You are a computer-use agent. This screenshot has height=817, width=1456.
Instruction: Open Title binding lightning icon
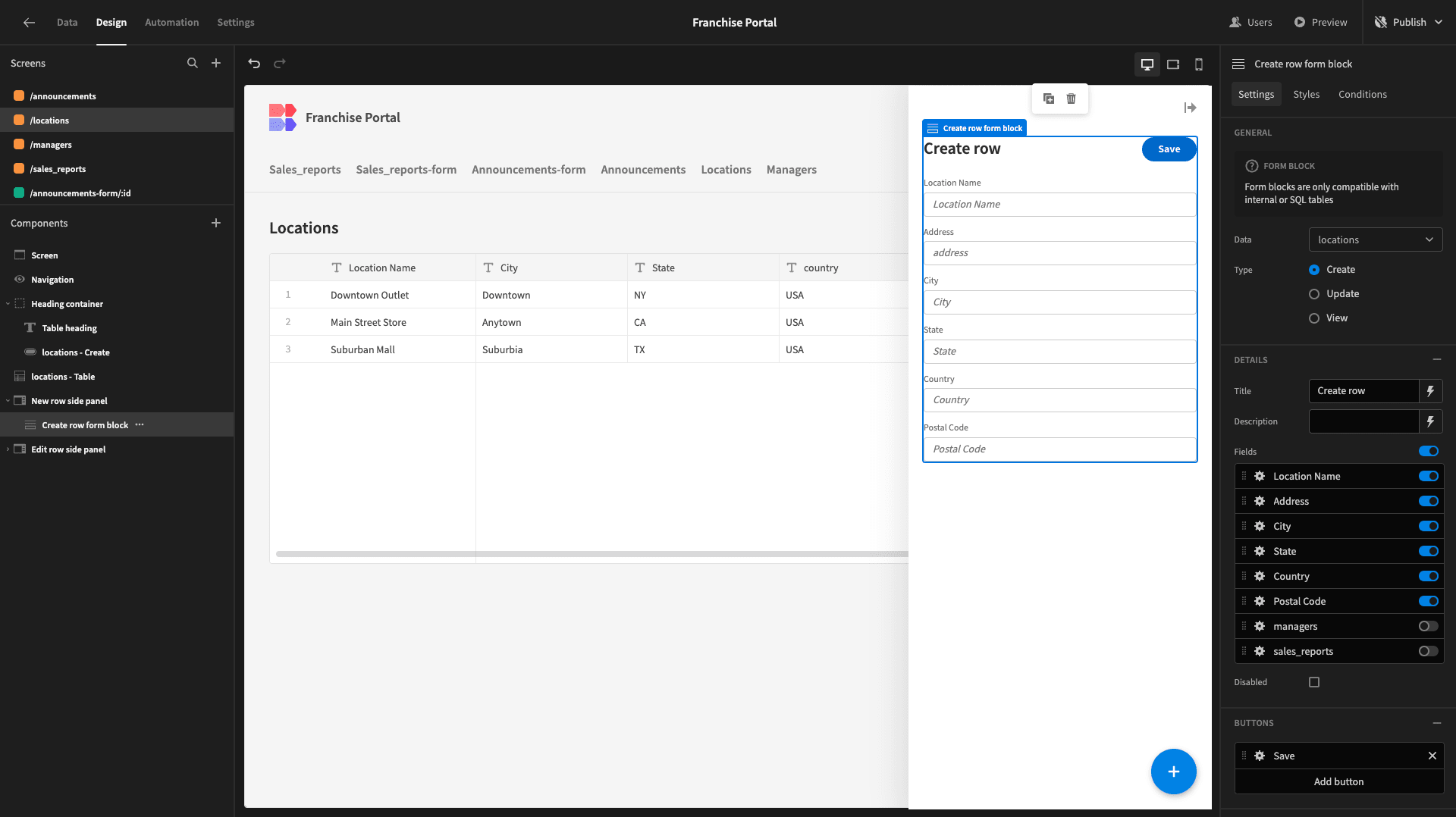[x=1430, y=391]
